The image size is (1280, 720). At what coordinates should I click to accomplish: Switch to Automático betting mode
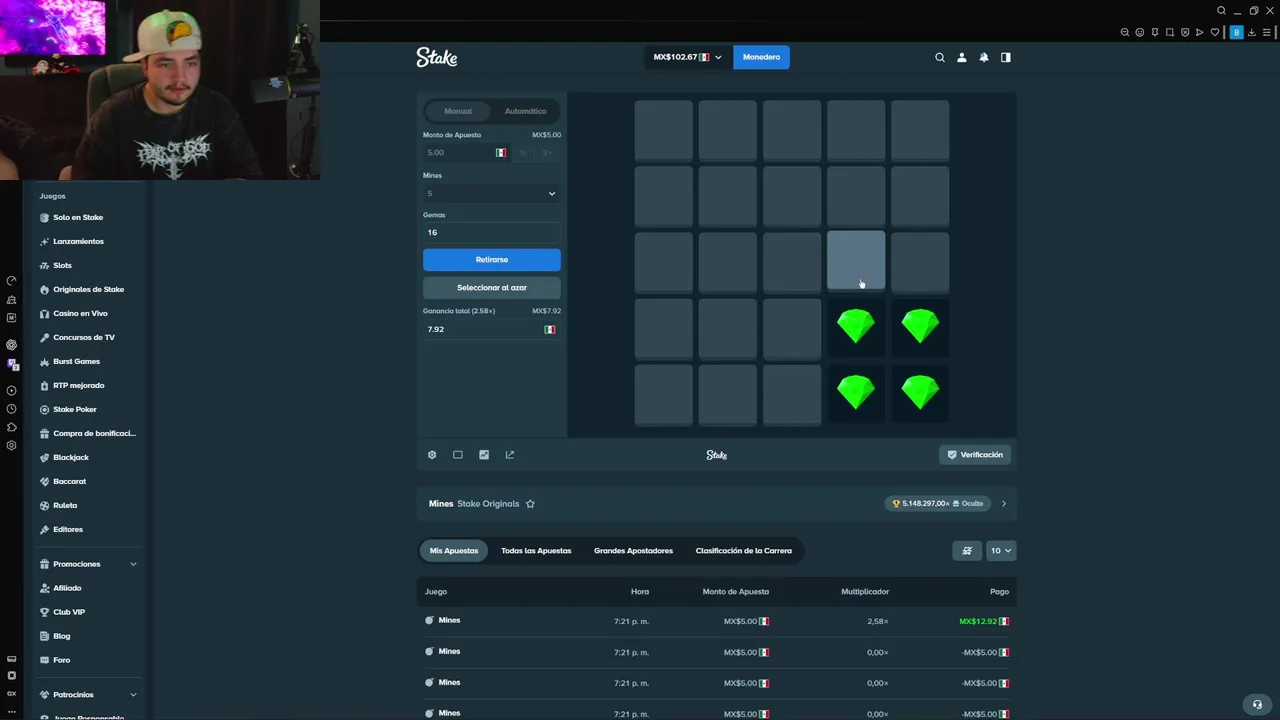pyautogui.click(x=526, y=111)
